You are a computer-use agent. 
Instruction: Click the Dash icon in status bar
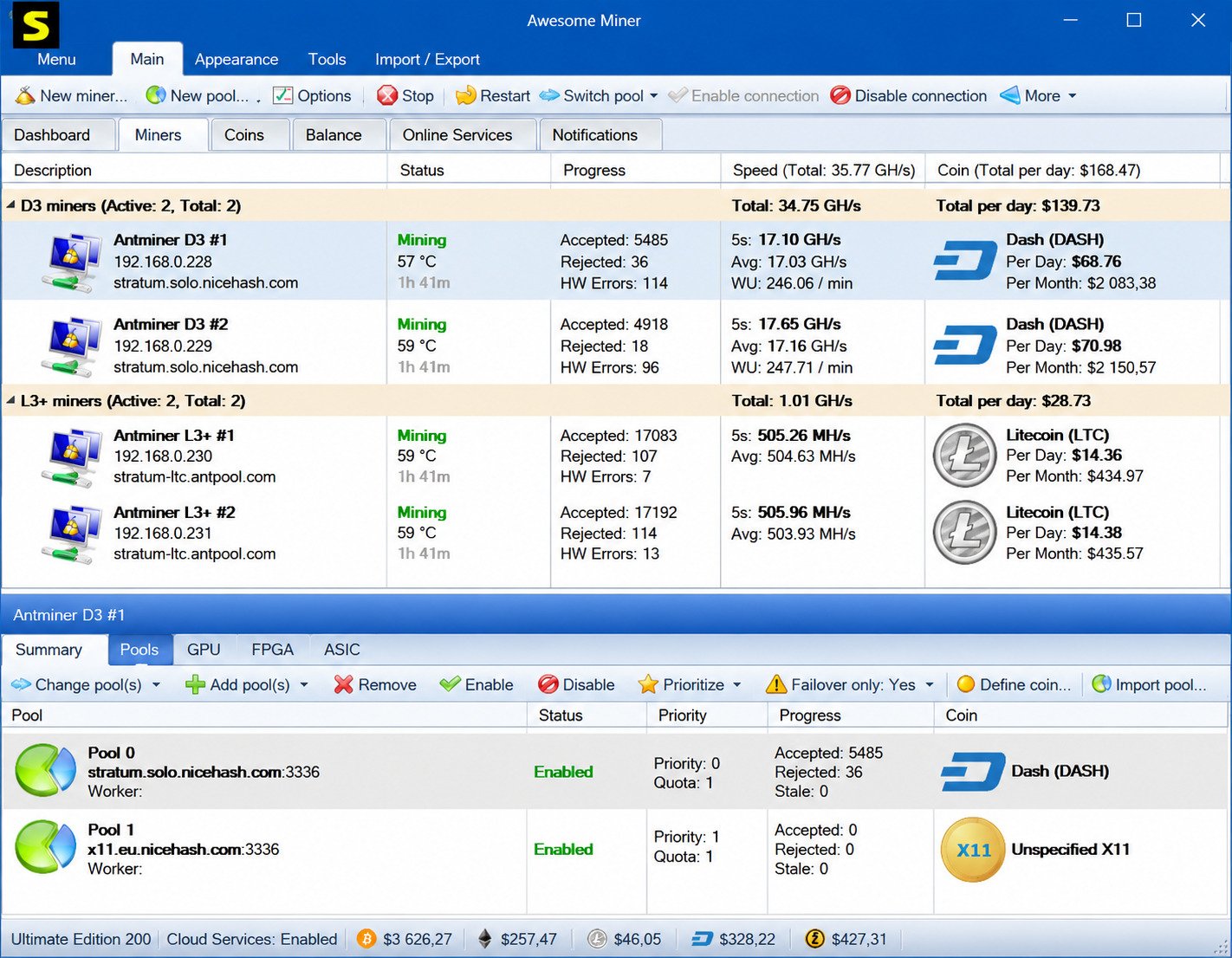click(x=702, y=939)
